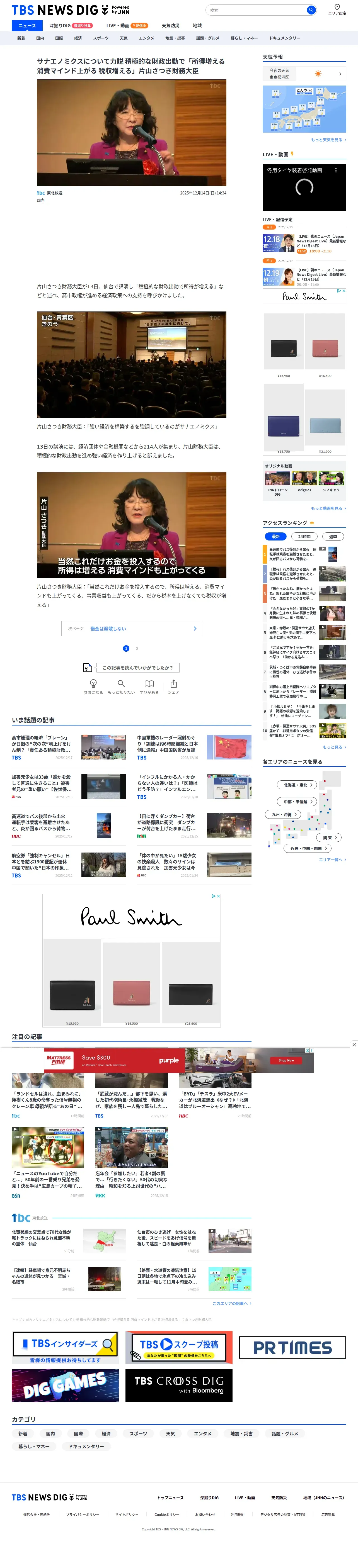Open 次ページ 借金は発散しない link
358x1568 pixels.
coord(132,628)
